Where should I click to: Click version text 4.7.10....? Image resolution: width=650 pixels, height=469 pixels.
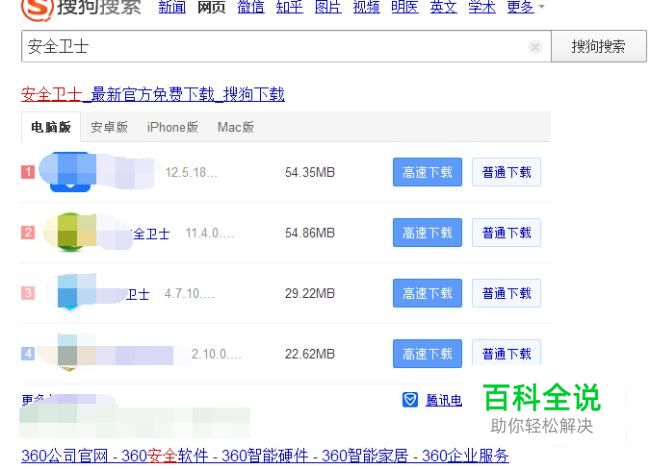tap(189, 293)
